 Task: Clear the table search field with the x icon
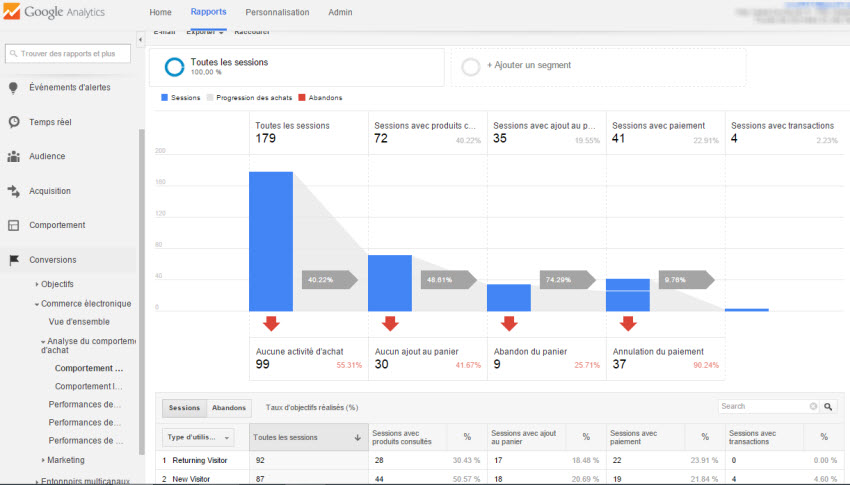[x=813, y=406]
